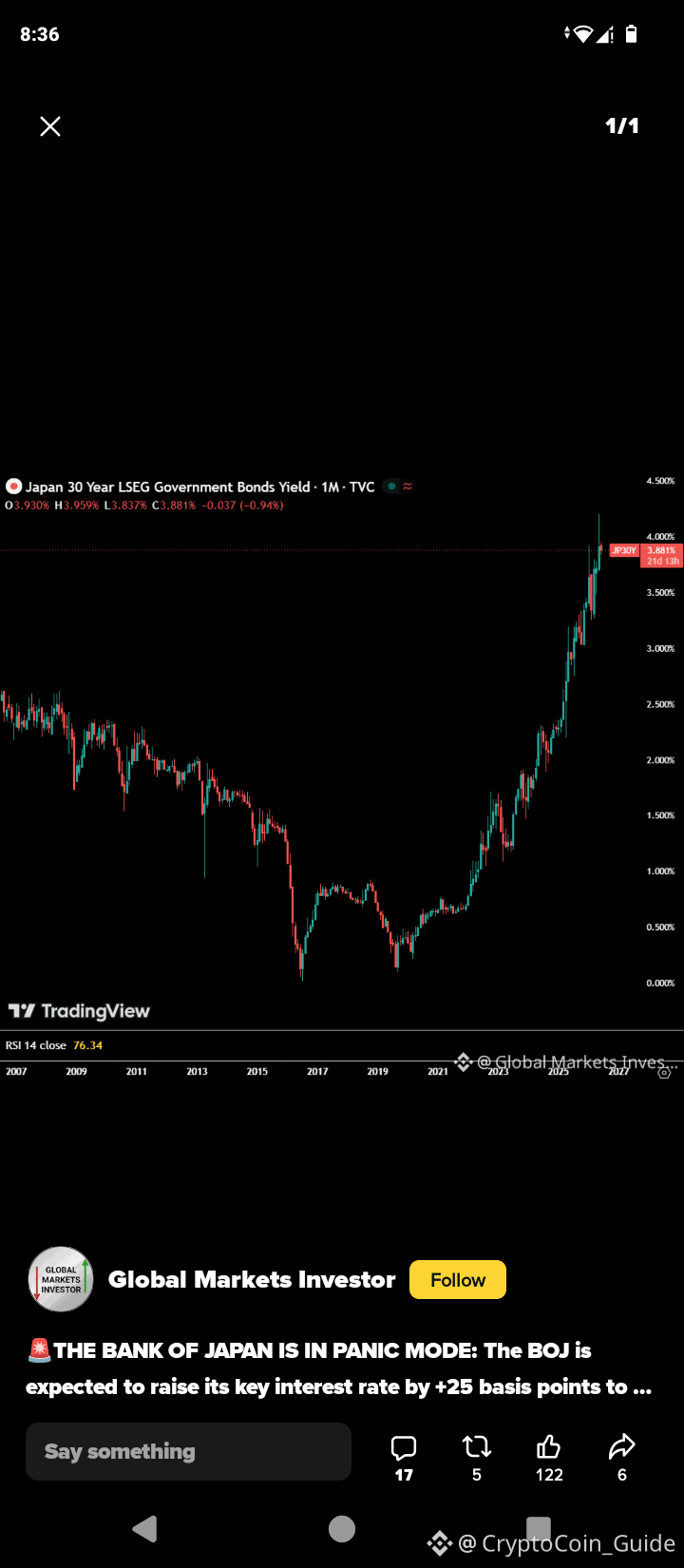Tap the Android back navigation button

[x=144, y=1529]
